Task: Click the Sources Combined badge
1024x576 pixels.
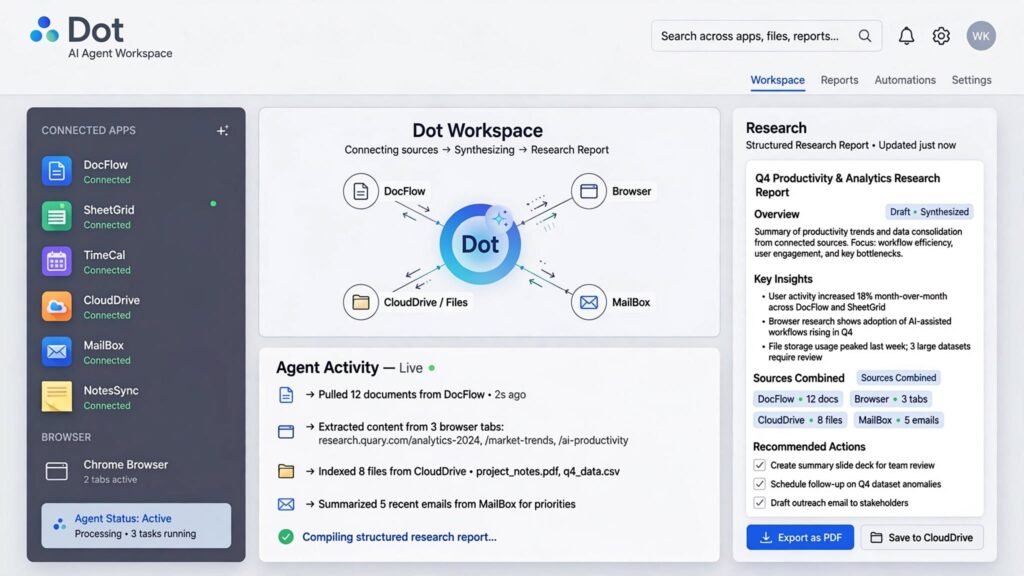Action: [898, 377]
